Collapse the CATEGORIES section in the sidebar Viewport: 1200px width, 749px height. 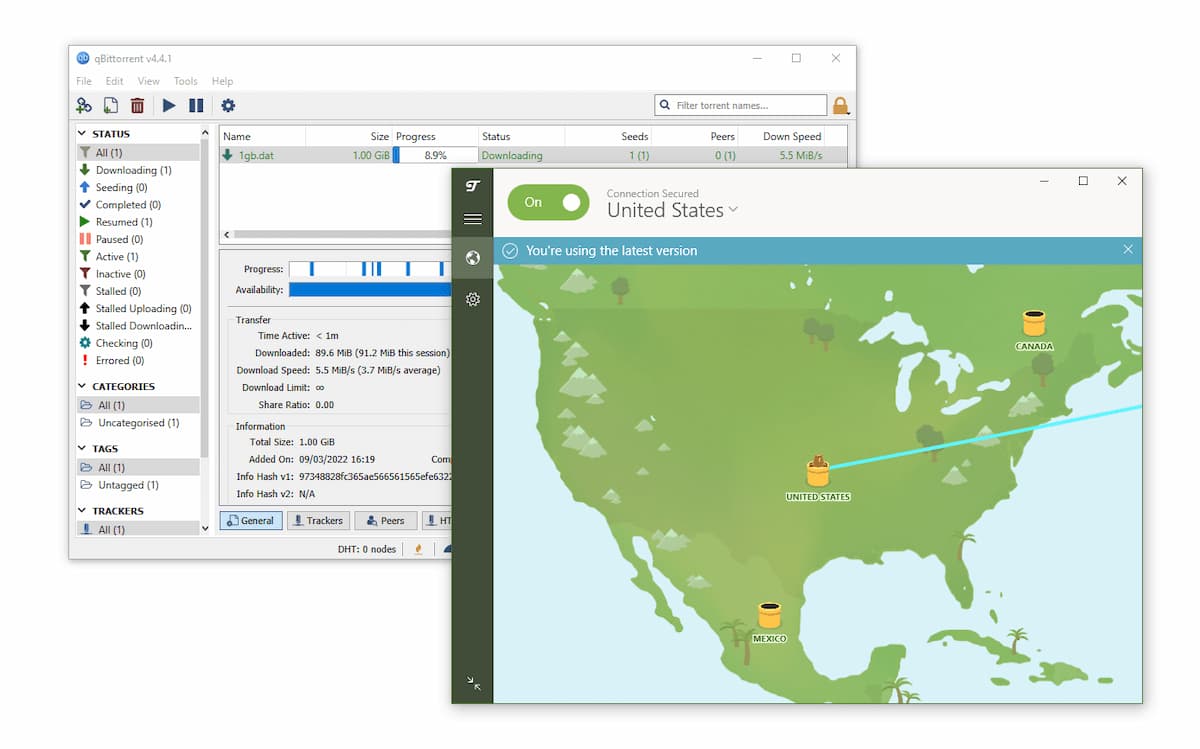[x=83, y=387]
